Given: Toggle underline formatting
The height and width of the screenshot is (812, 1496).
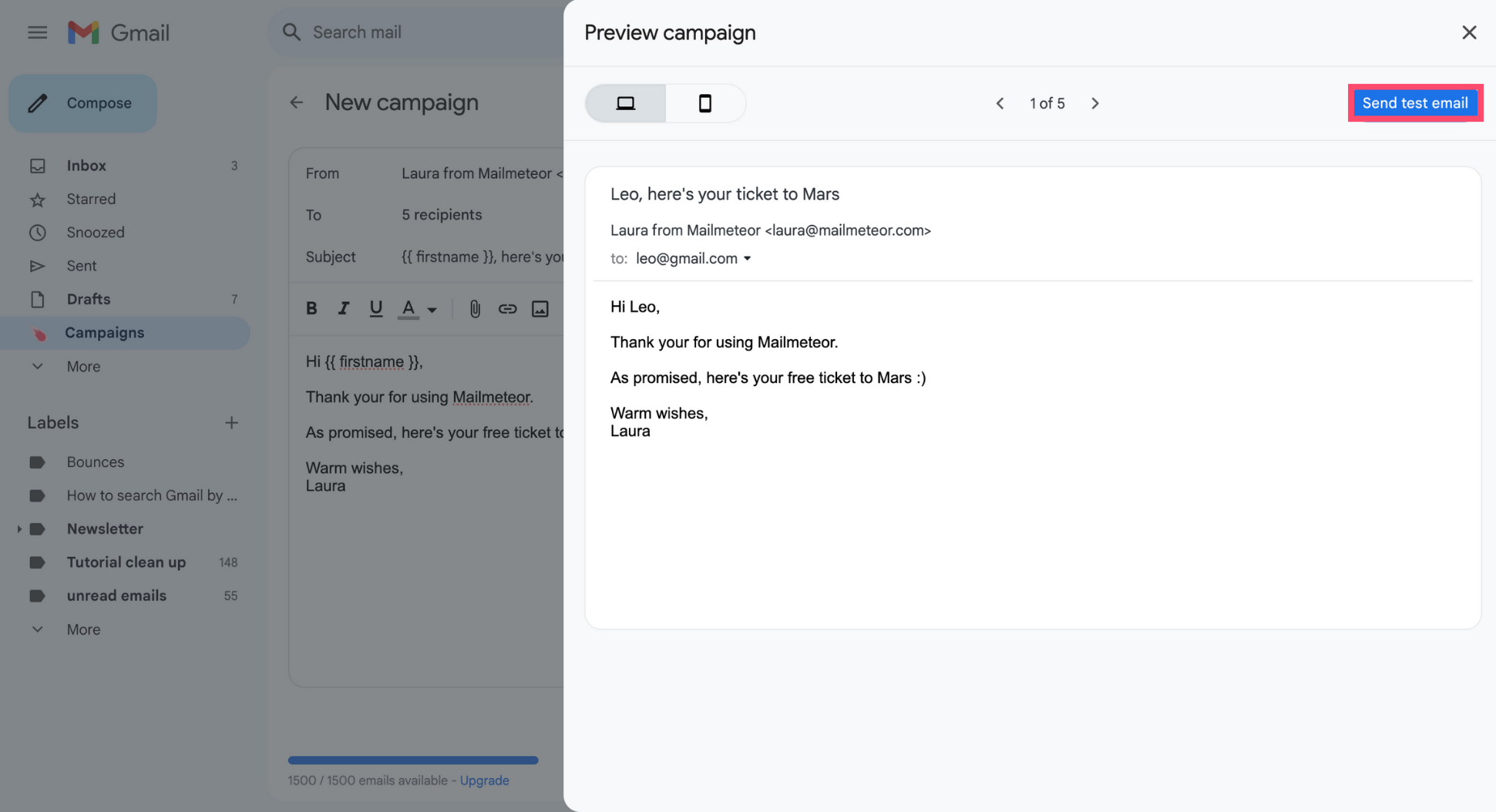Looking at the screenshot, I should pos(375,308).
